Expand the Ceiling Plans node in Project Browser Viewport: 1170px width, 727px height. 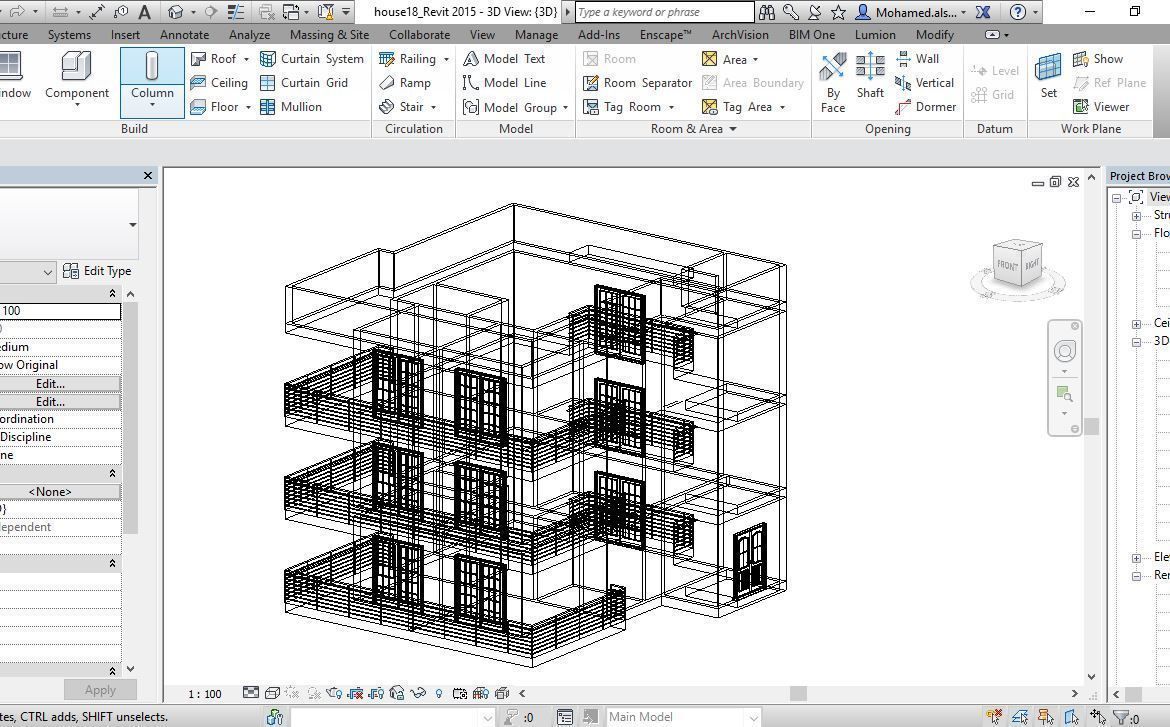point(1136,324)
